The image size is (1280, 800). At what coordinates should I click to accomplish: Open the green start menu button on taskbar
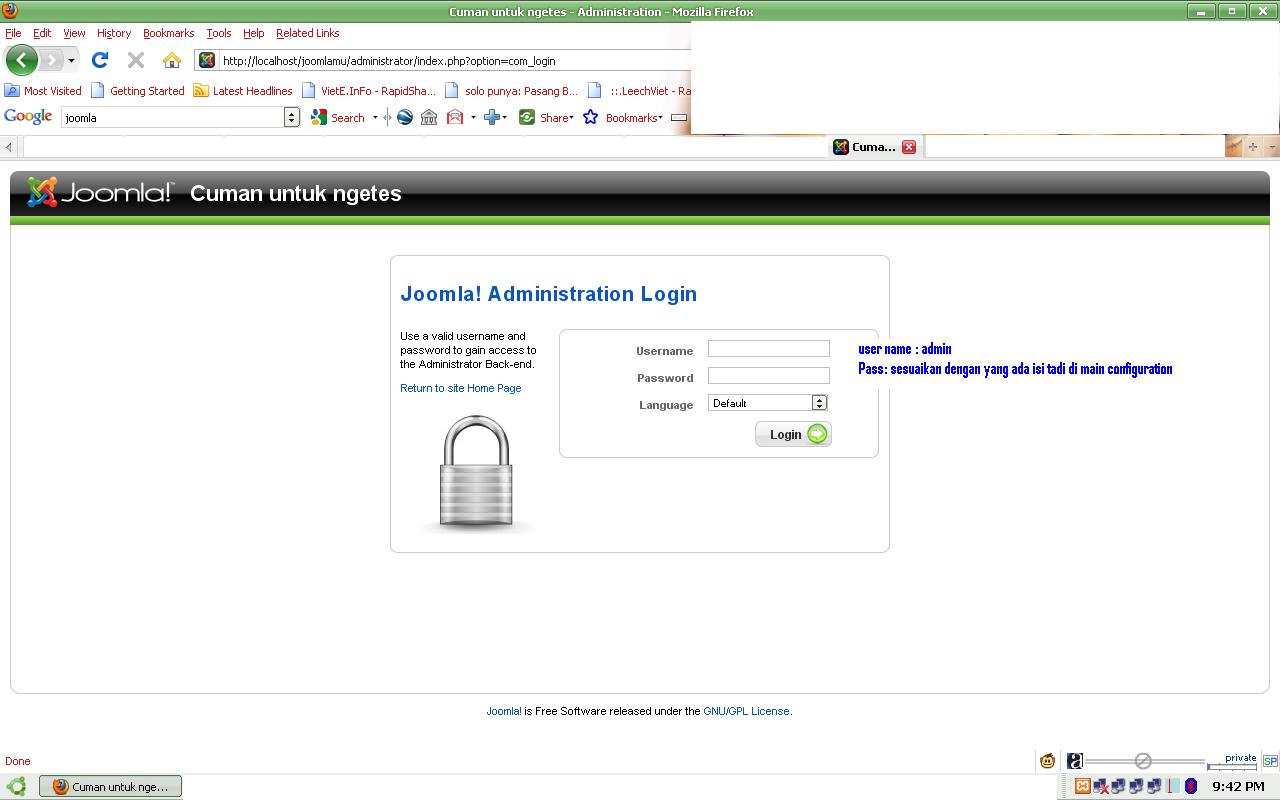point(17,786)
